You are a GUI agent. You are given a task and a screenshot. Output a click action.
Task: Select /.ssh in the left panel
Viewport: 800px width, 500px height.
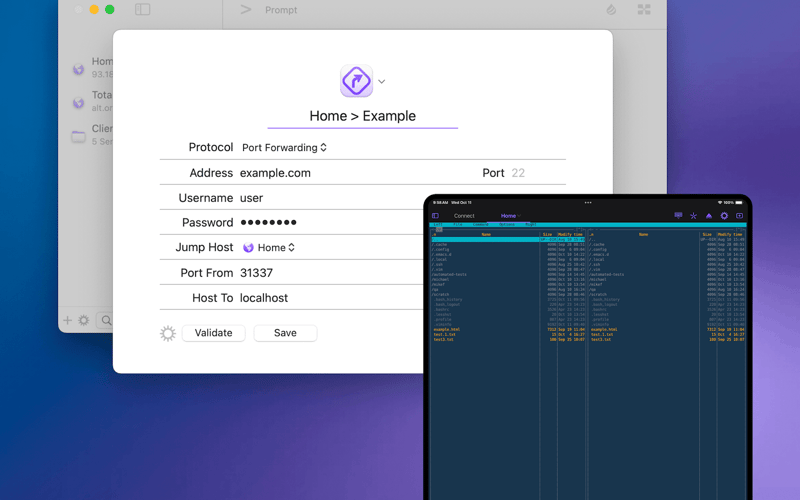(437, 264)
